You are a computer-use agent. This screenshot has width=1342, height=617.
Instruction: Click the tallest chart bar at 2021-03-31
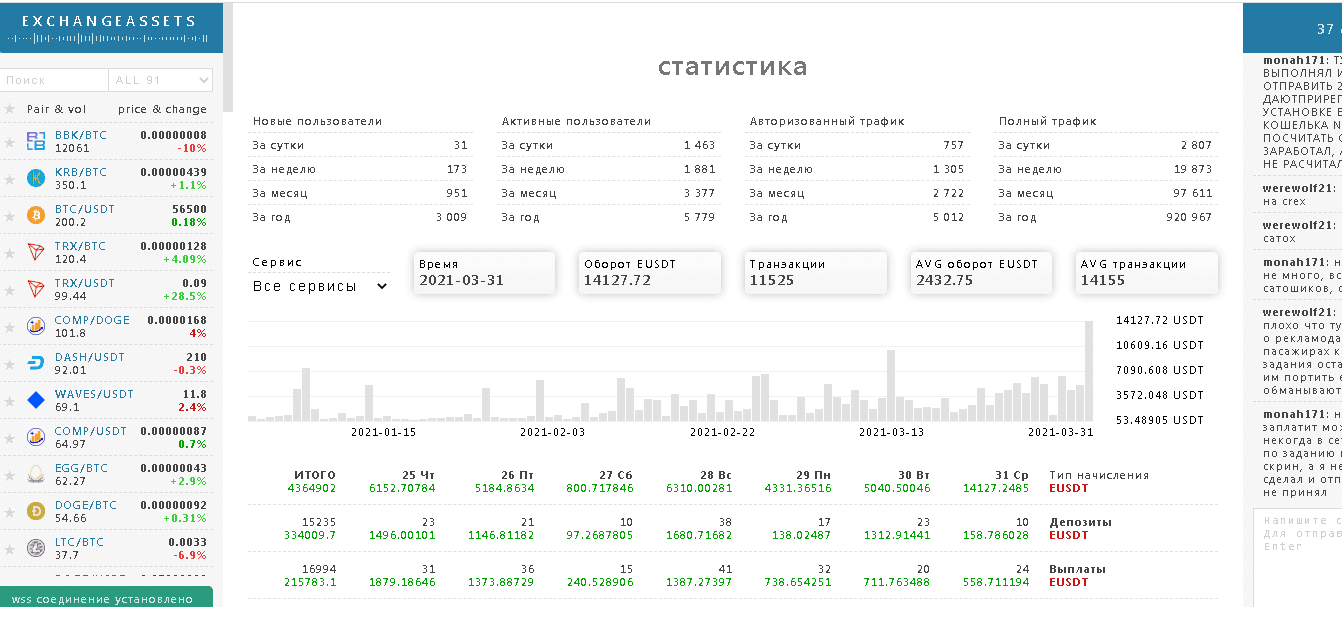click(x=1089, y=370)
